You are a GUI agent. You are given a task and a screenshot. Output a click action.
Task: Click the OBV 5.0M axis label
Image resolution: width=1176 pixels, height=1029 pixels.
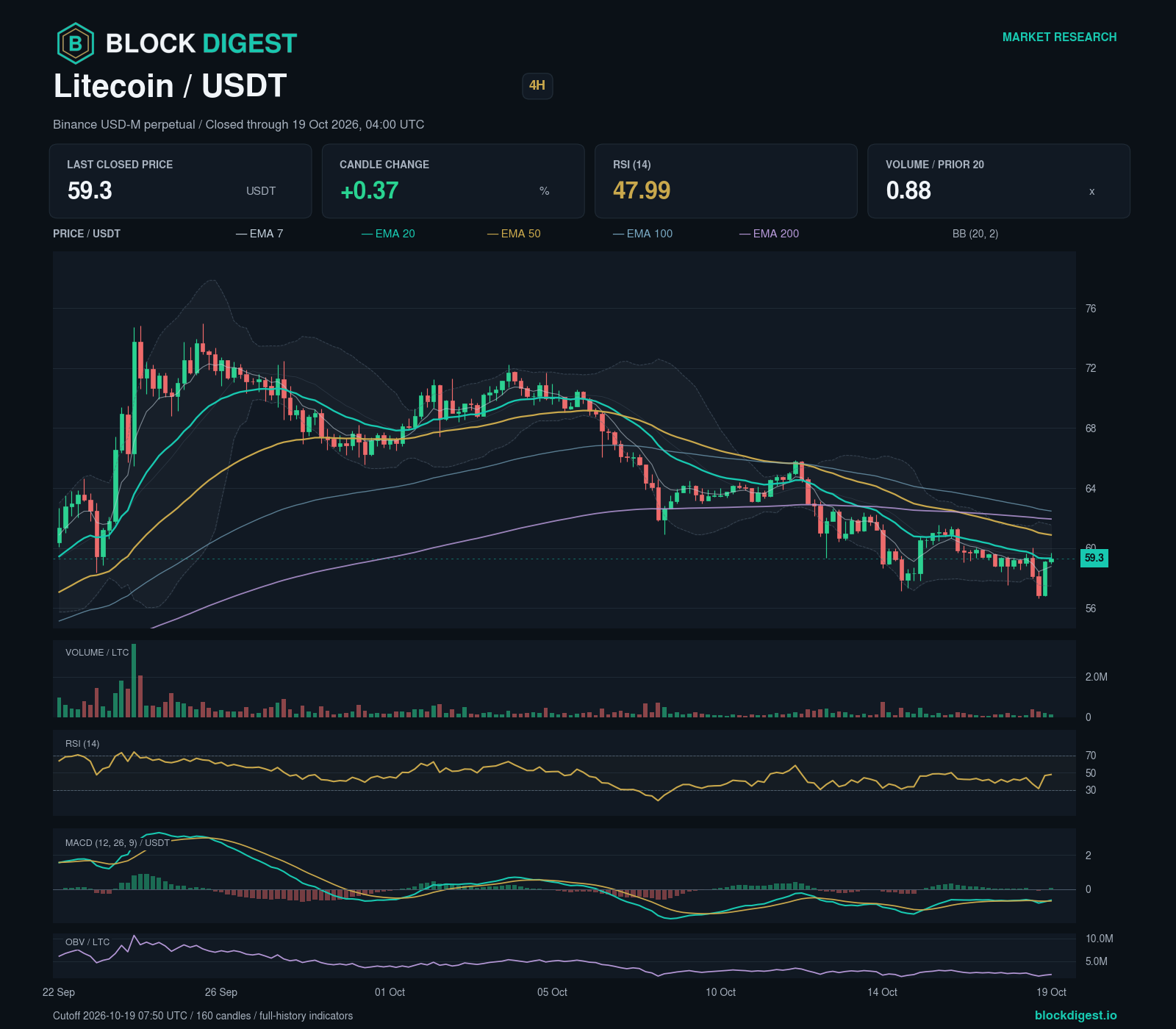tap(1097, 961)
